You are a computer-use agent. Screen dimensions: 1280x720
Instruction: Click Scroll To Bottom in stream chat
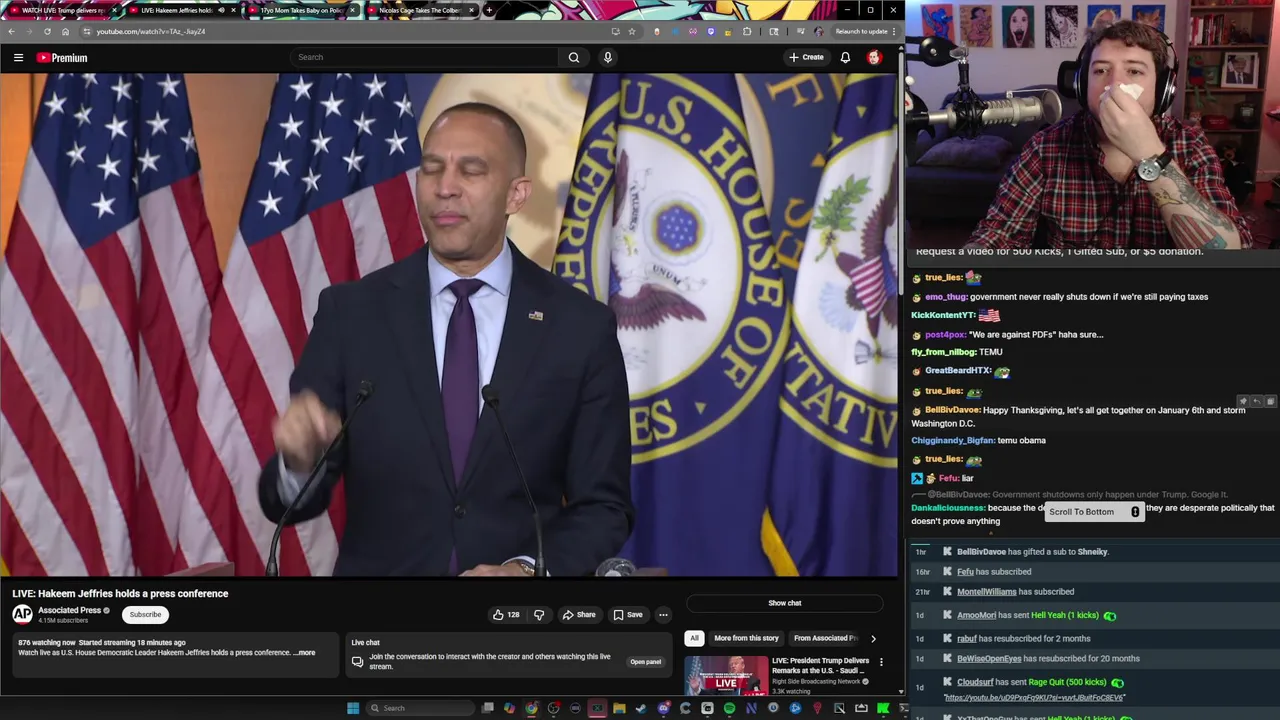click(1094, 512)
